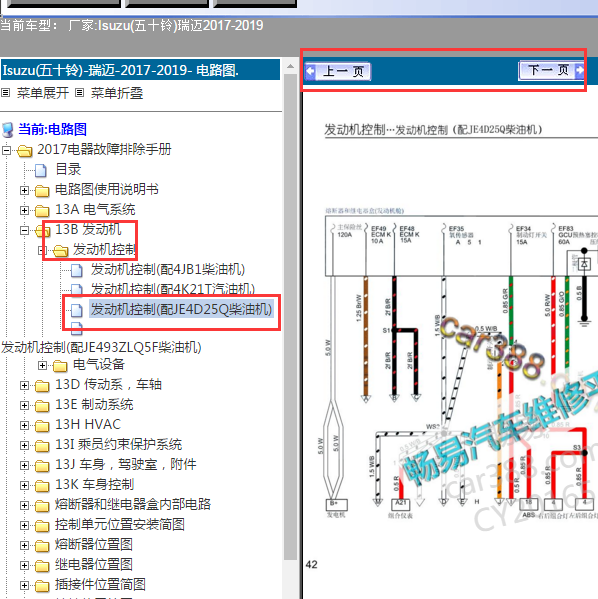Click the tree panel vertical scrollbar track
The height and width of the screenshot is (599, 598).
290,317
